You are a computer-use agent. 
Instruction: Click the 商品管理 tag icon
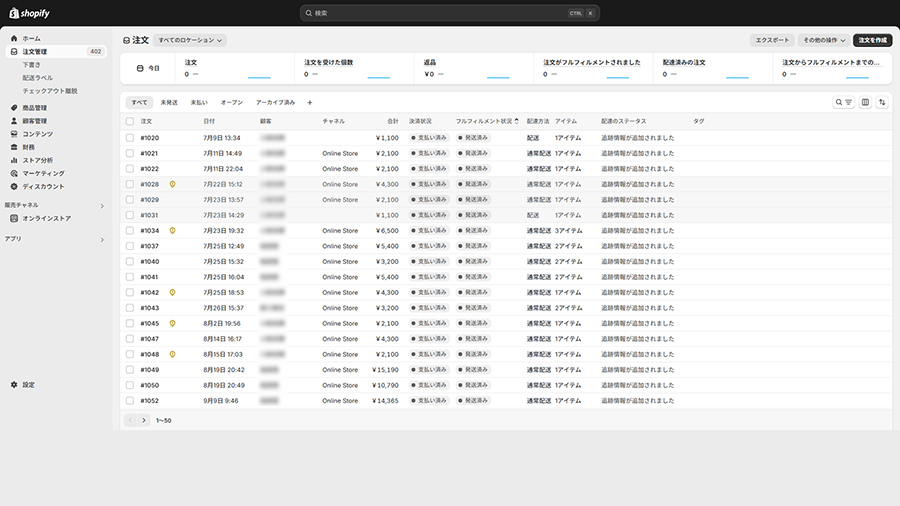coord(14,108)
